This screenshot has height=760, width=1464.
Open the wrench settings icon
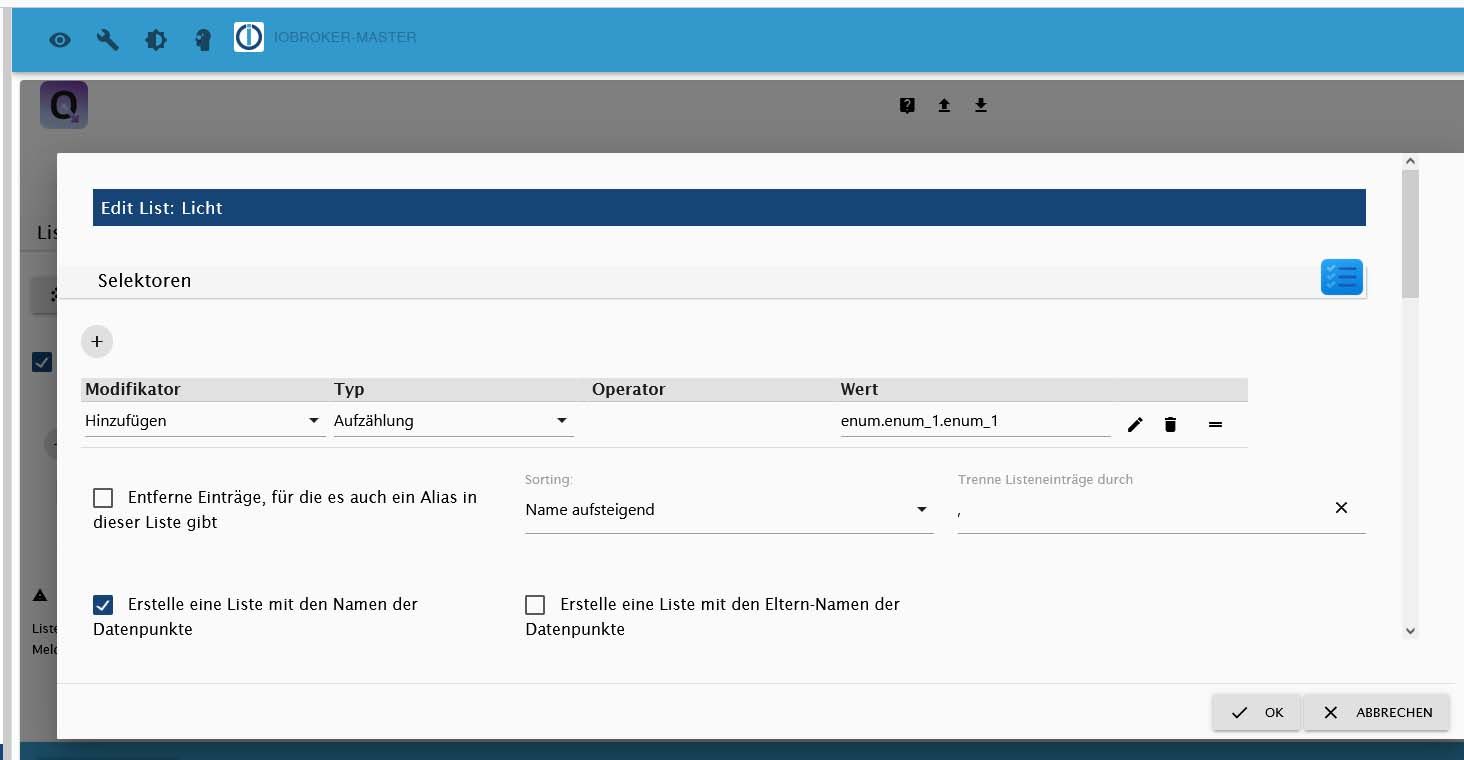tap(107, 40)
